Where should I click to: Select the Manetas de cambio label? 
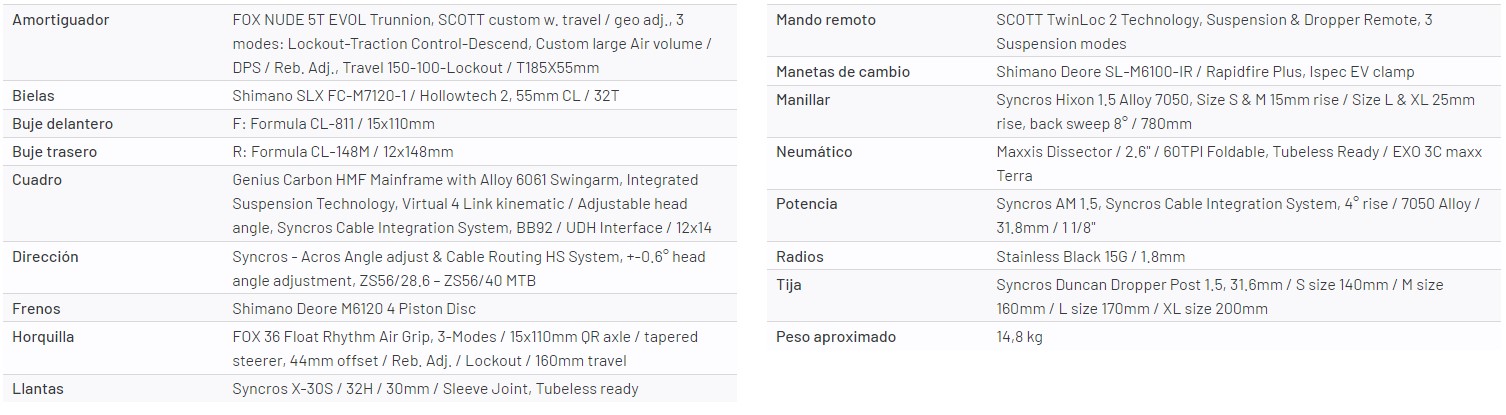843,72
